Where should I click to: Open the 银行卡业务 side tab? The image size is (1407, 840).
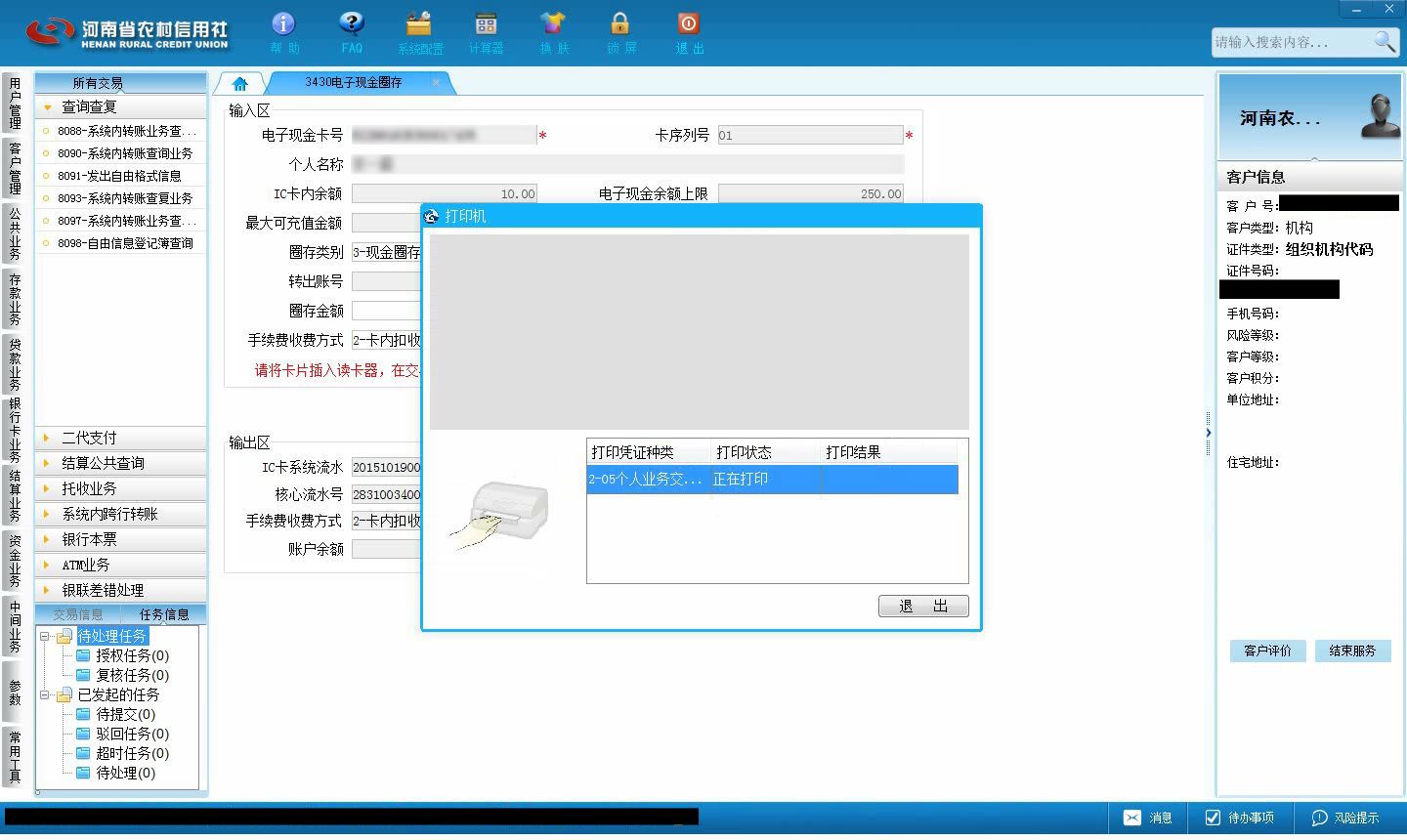pos(15,430)
